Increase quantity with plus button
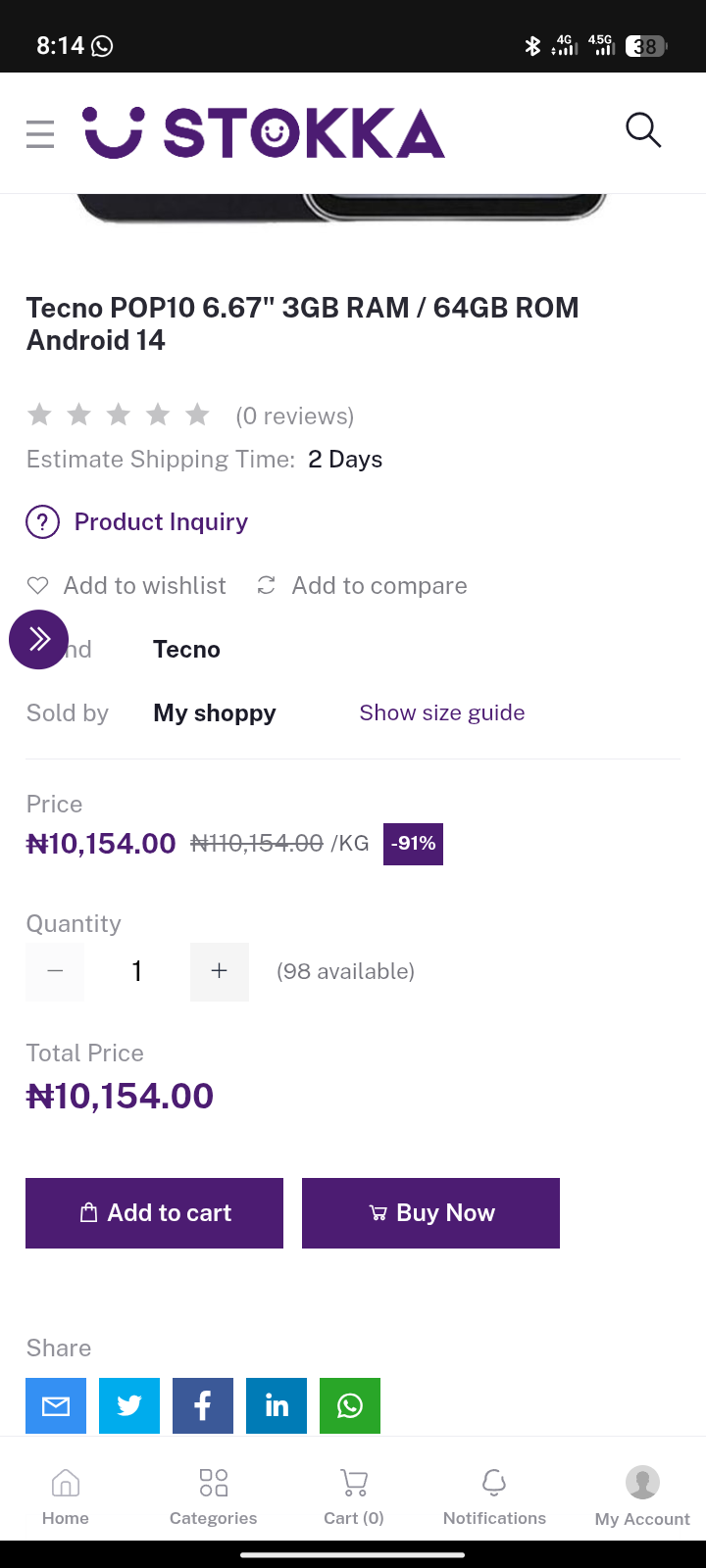The width and height of the screenshot is (706, 1568). tap(220, 971)
